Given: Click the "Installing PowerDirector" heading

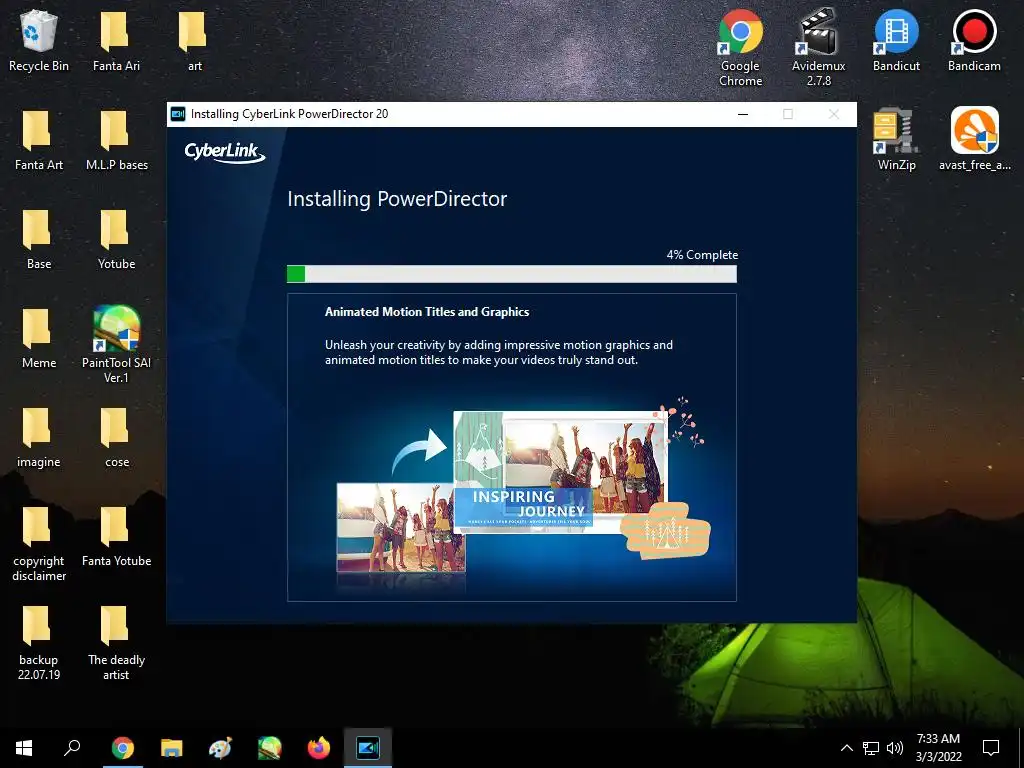Looking at the screenshot, I should coord(397,199).
